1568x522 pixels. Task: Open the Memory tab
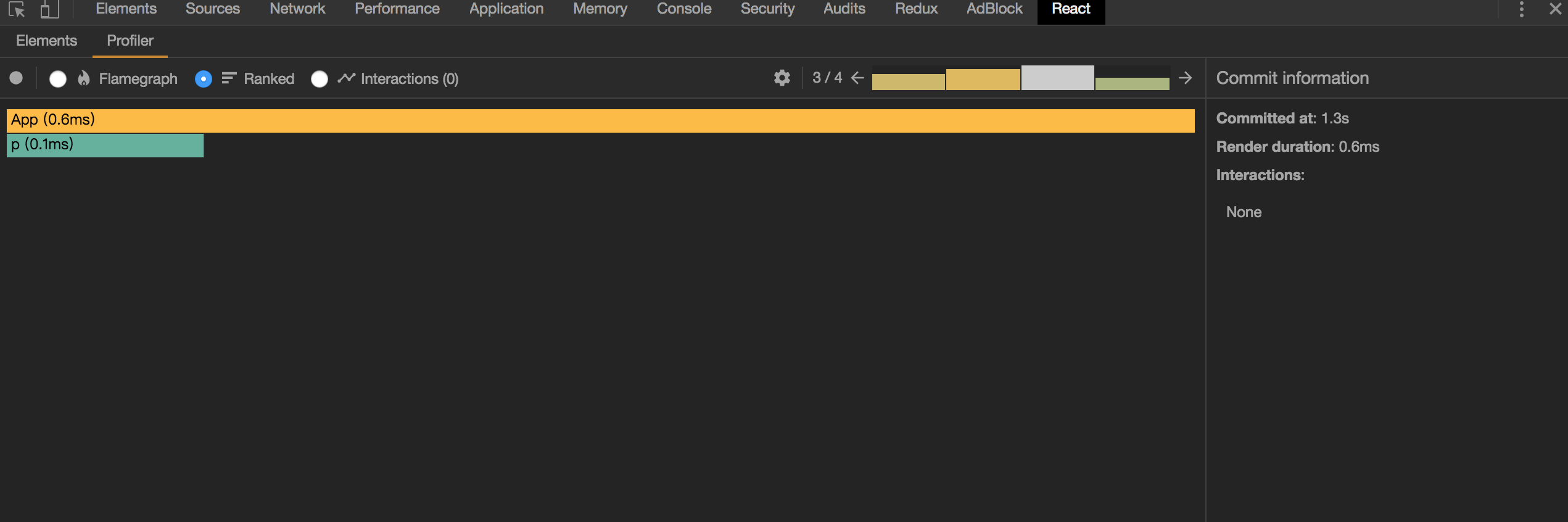click(x=600, y=9)
